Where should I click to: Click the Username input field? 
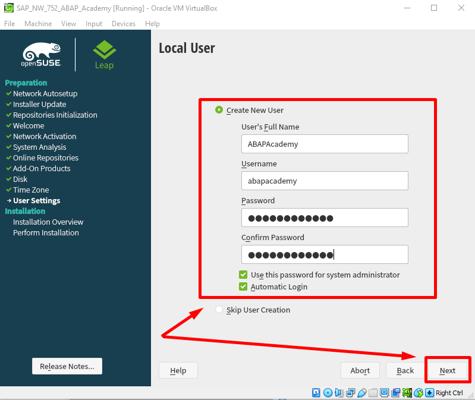coord(325,181)
